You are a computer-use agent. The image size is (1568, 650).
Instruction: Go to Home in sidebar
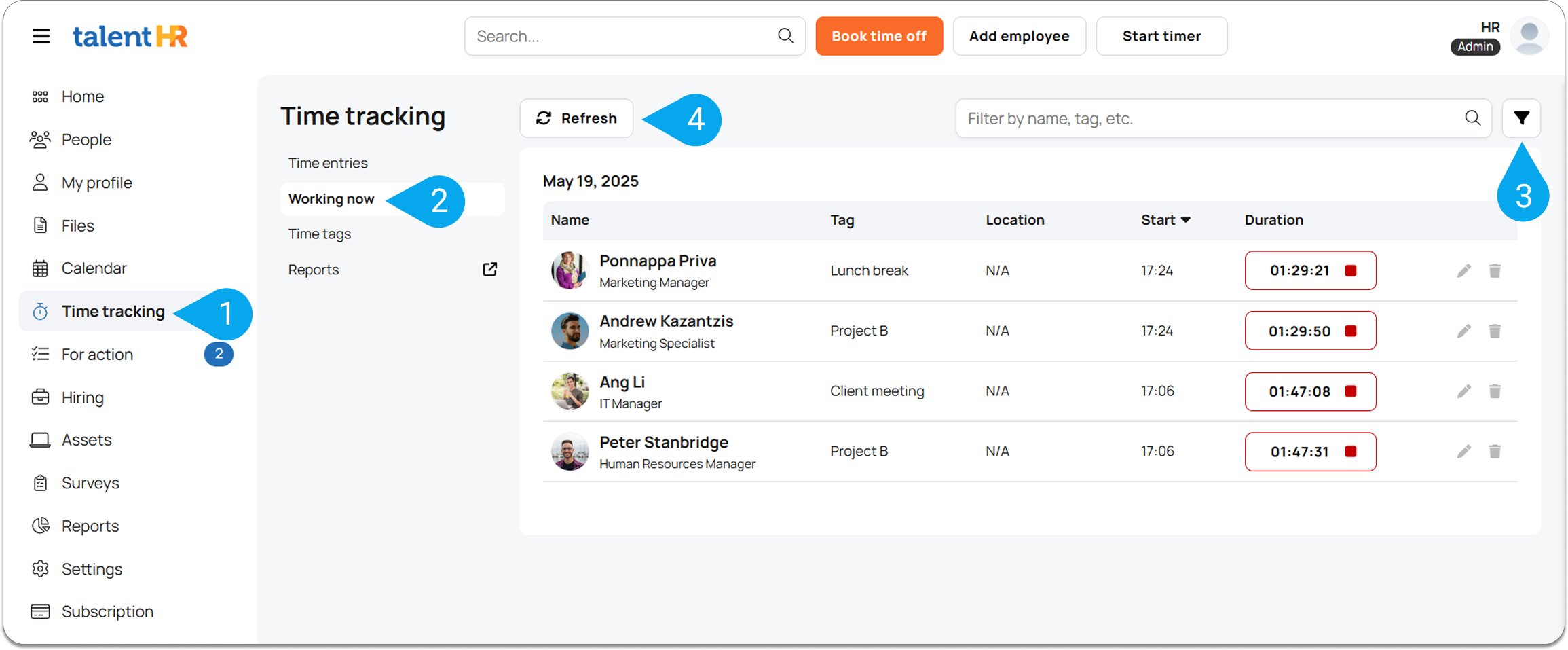pos(82,96)
